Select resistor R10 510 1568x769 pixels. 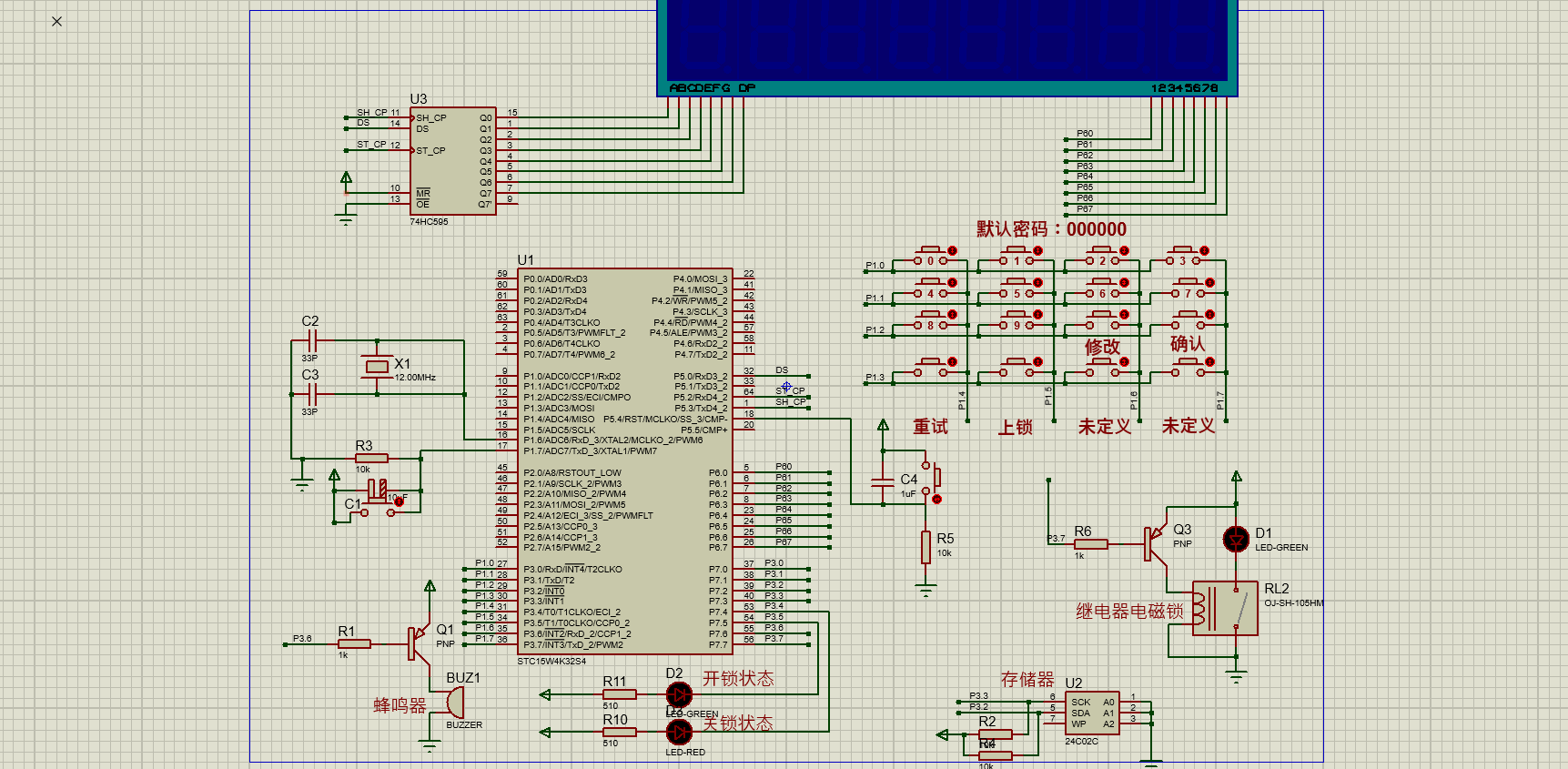(619, 732)
